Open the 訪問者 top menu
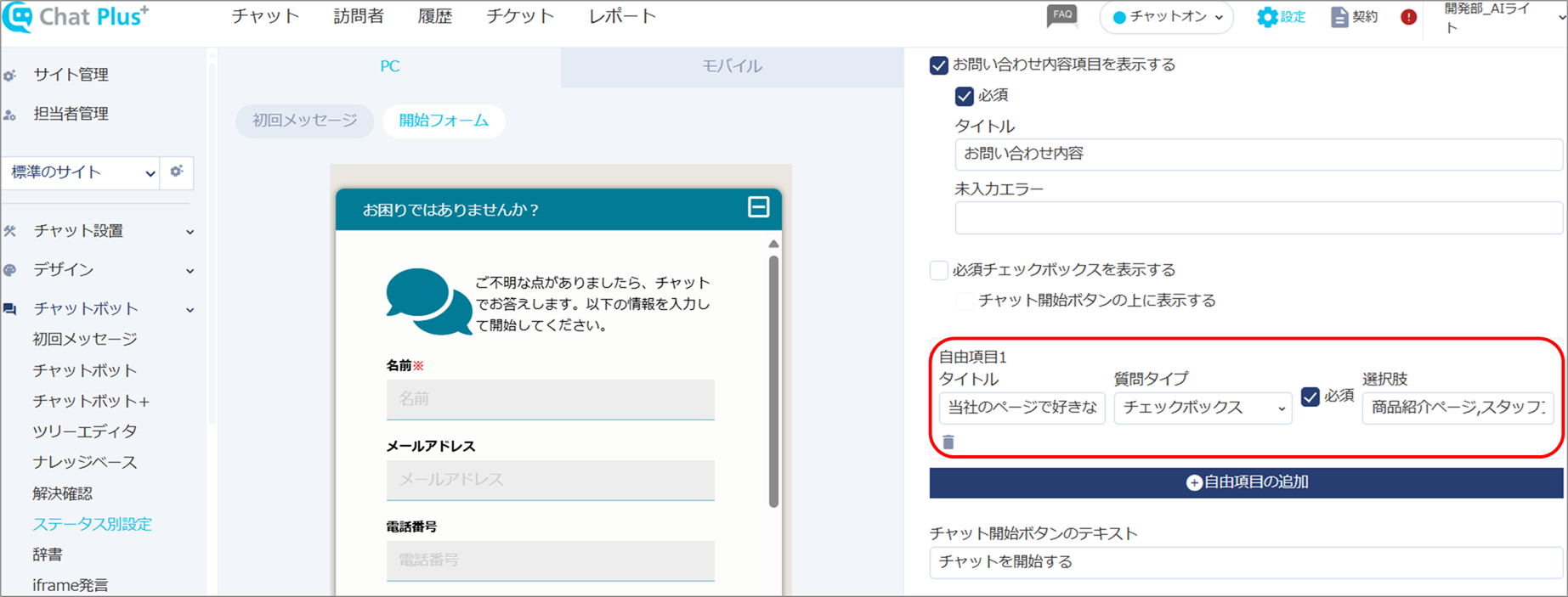The height and width of the screenshot is (597, 1568). coord(359,16)
